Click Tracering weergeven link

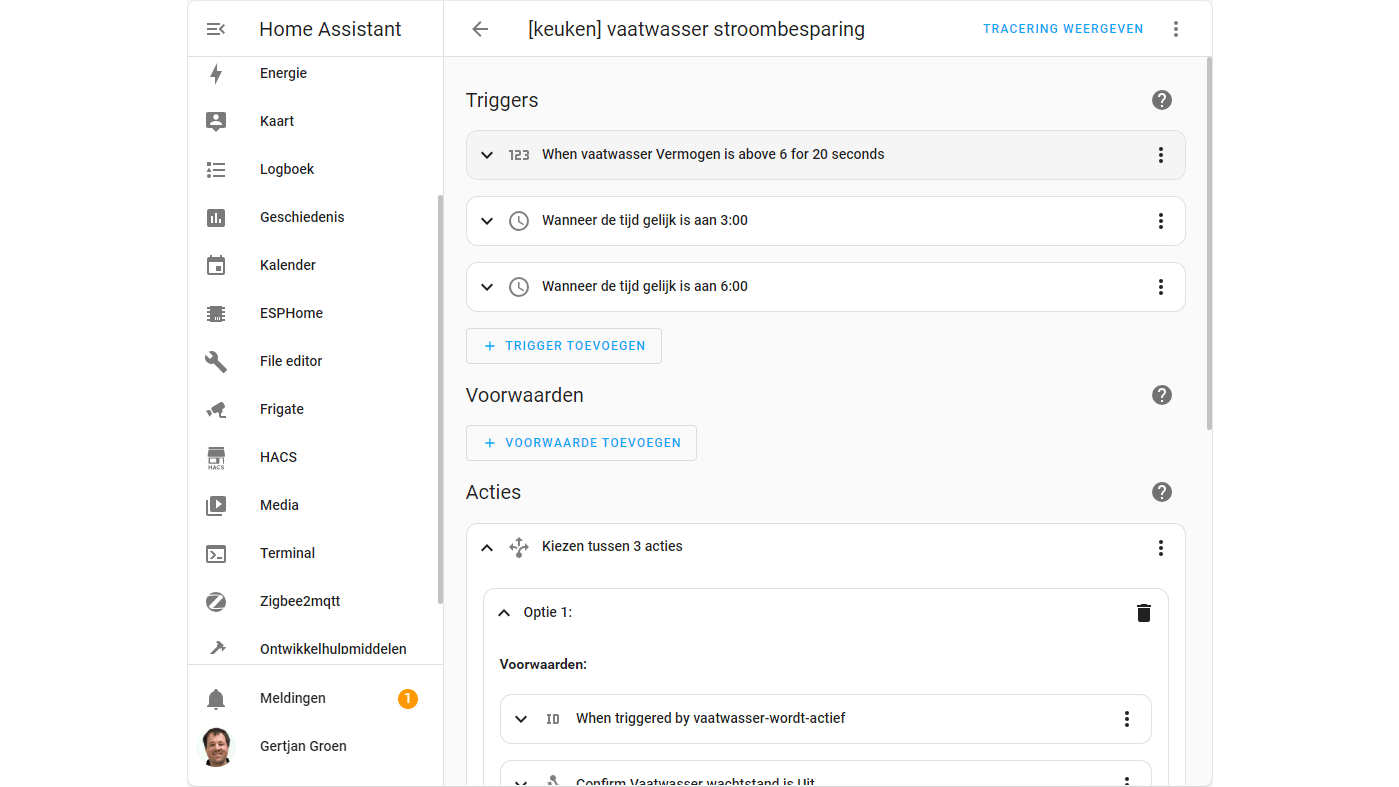(x=1063, y=29)
